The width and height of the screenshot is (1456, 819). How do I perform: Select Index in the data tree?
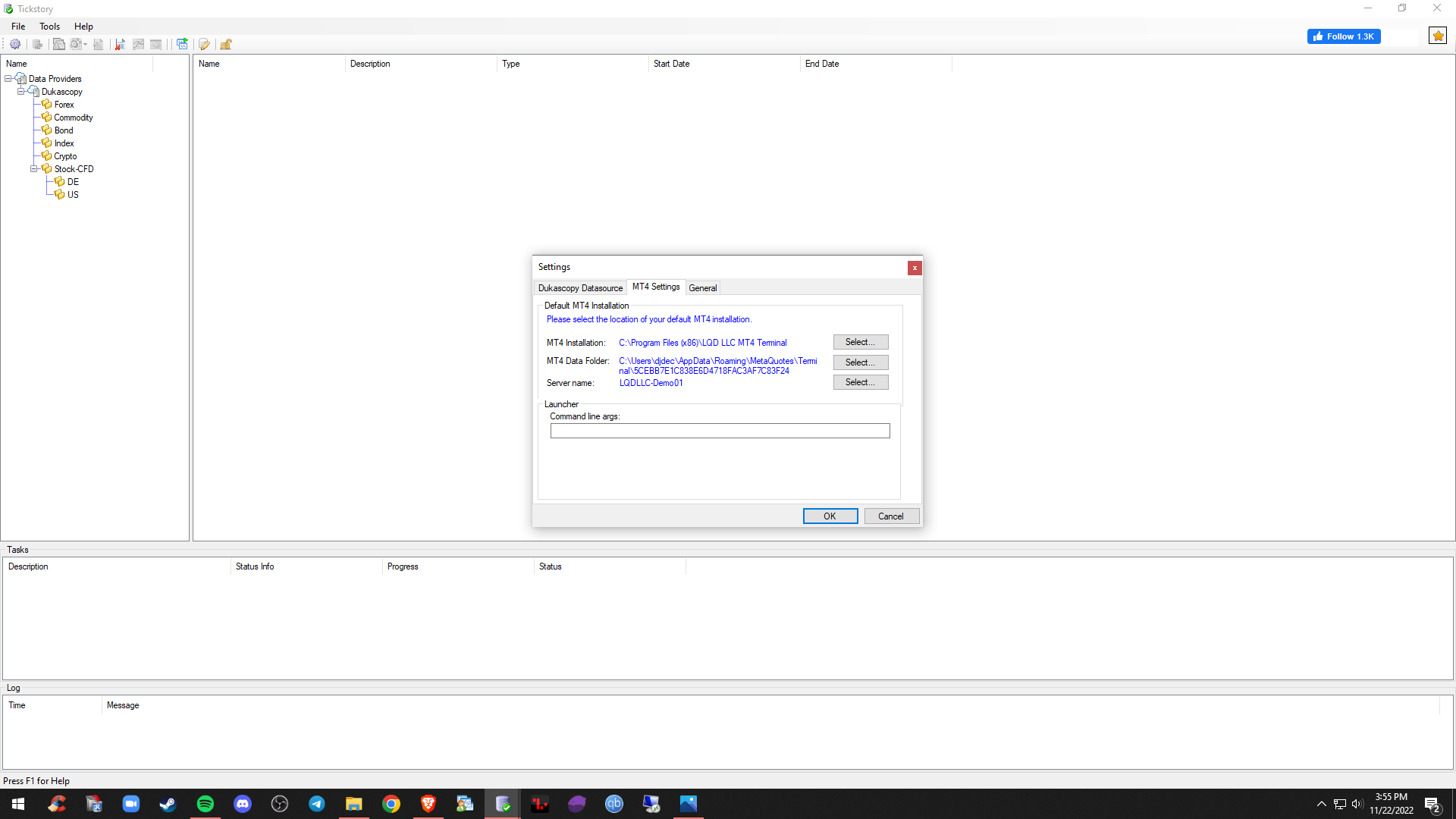click(64, 143)
